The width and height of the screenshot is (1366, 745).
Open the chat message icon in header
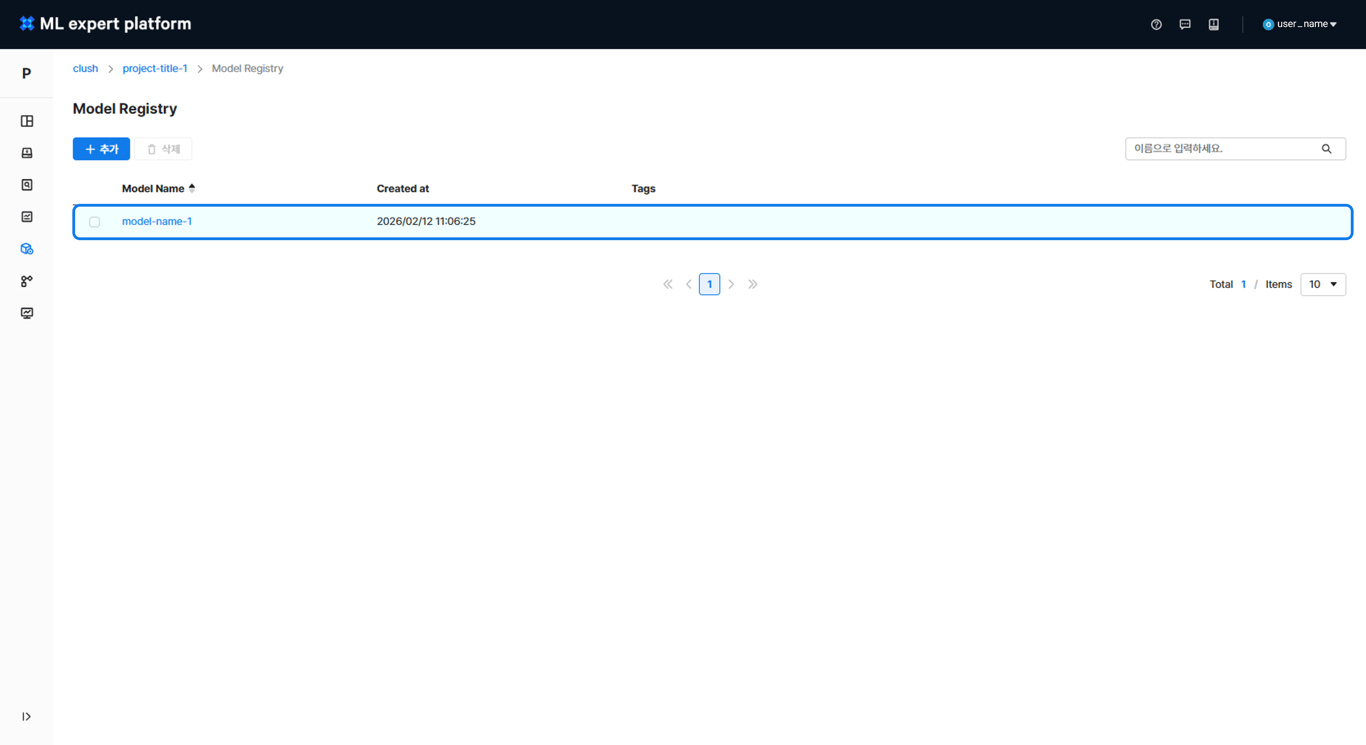point(1185,24)
